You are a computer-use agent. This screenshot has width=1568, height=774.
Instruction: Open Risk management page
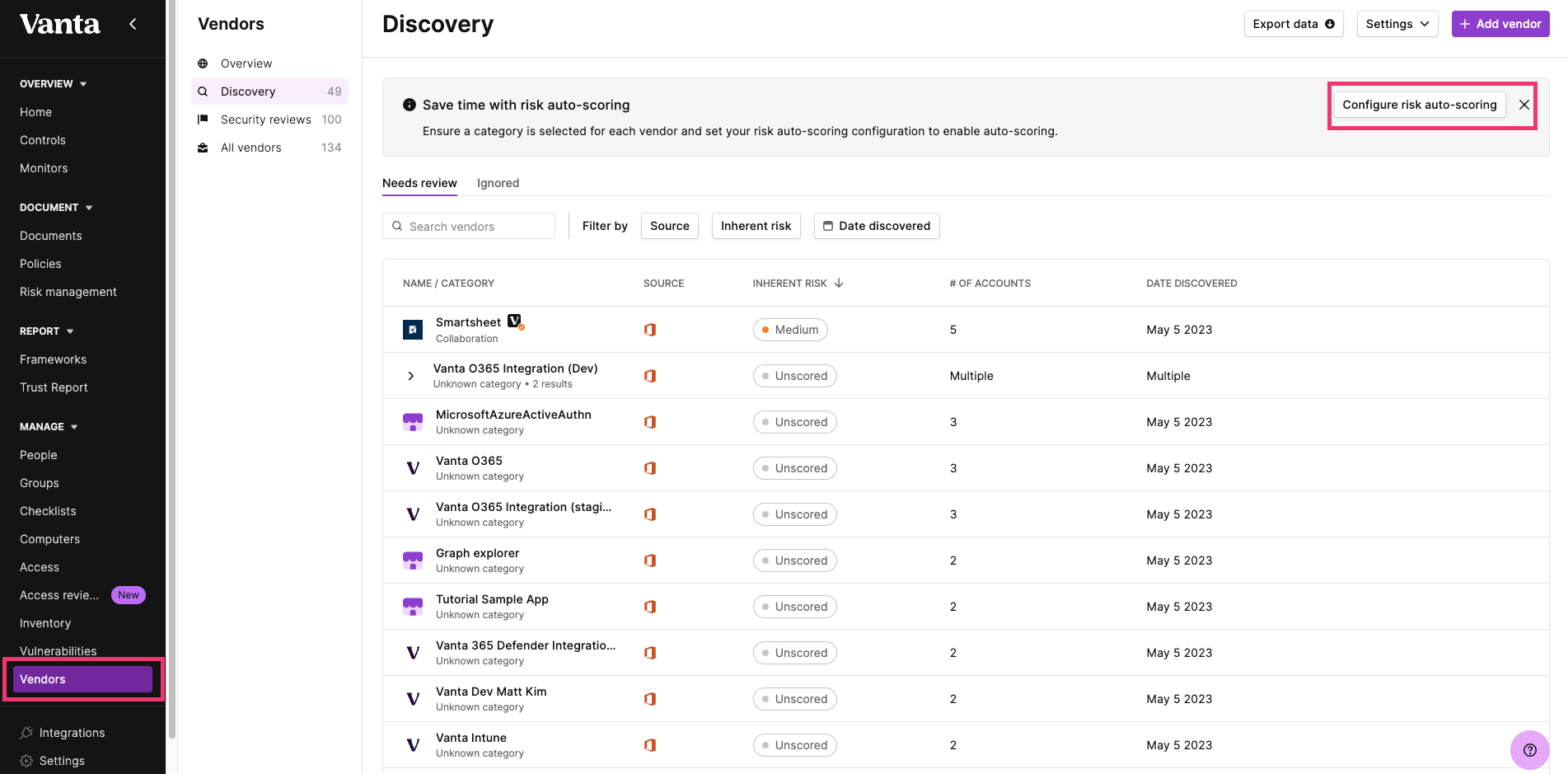68,292
